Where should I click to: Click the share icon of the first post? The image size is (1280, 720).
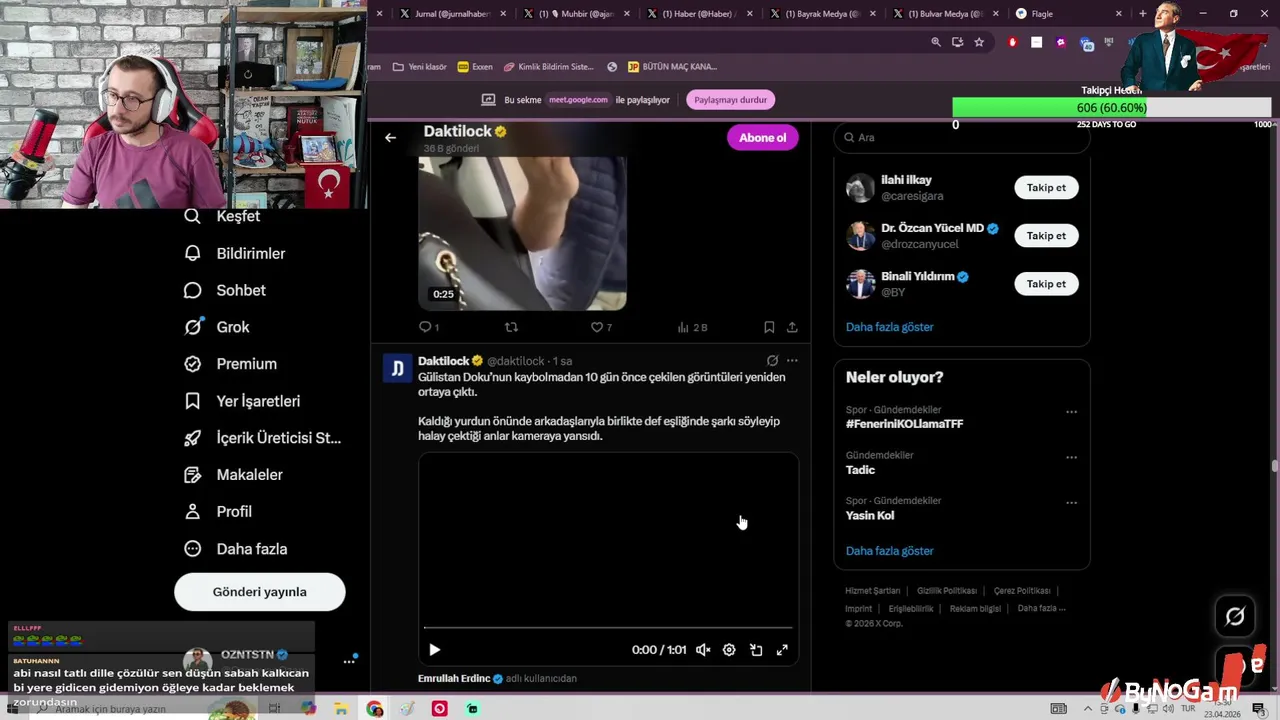tap(792, 327)
